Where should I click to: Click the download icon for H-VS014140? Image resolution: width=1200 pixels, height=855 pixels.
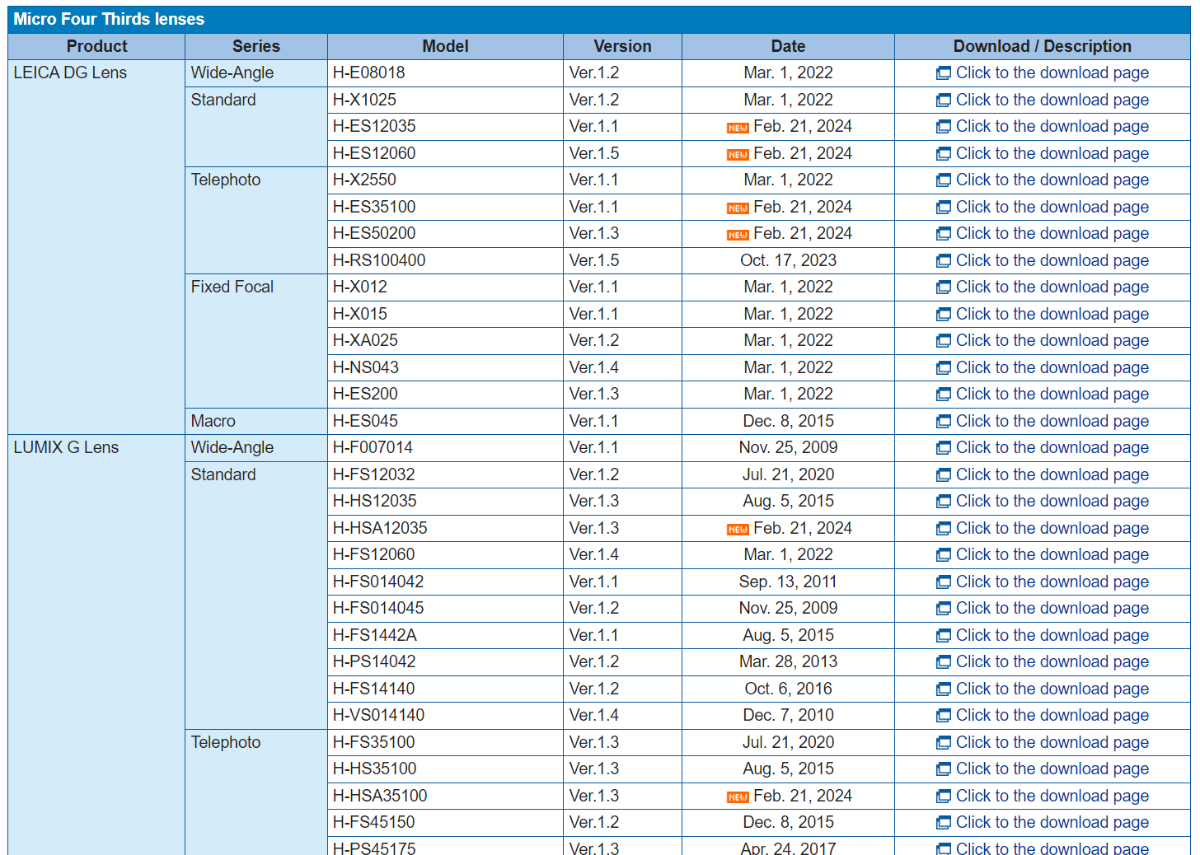[943, 716]
